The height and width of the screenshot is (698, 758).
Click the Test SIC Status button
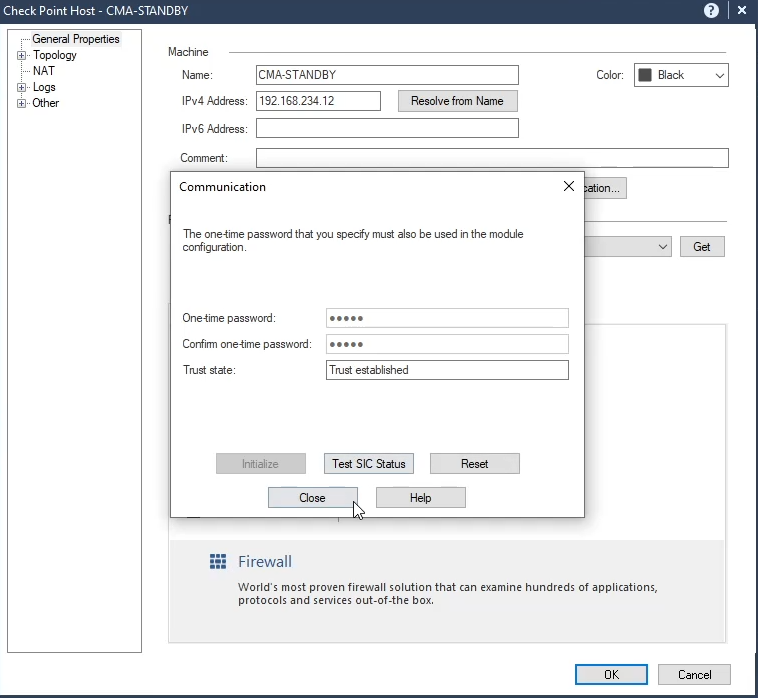(369, 464)
